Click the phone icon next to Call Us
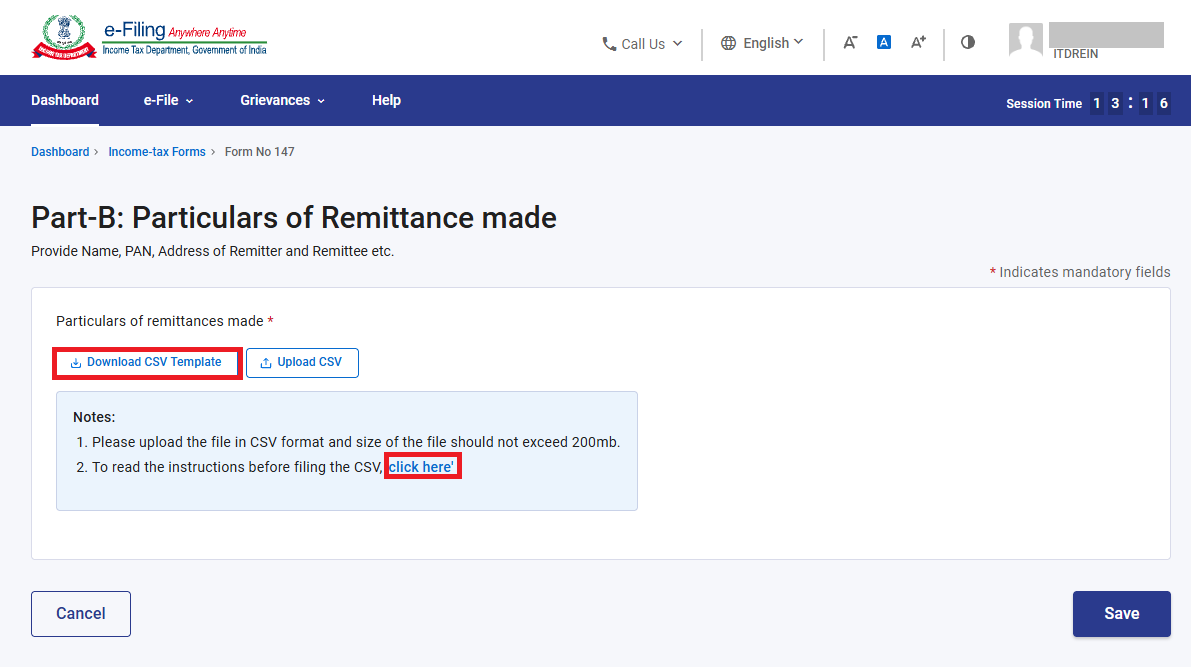Image resolution: width=1191 pixels, height=667 pixels. coord(609,44)
